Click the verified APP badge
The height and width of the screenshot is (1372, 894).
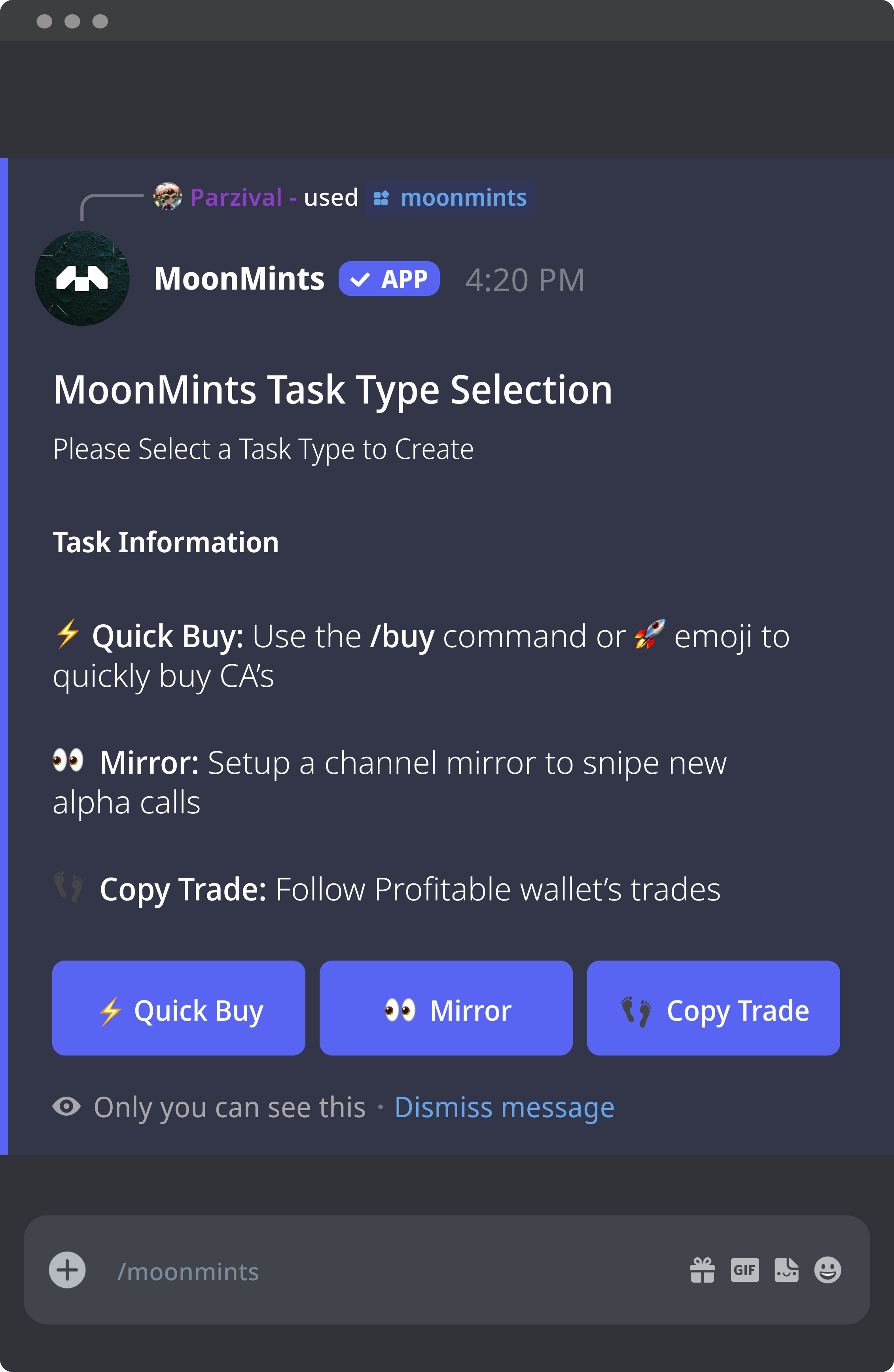tap(389, 279)
